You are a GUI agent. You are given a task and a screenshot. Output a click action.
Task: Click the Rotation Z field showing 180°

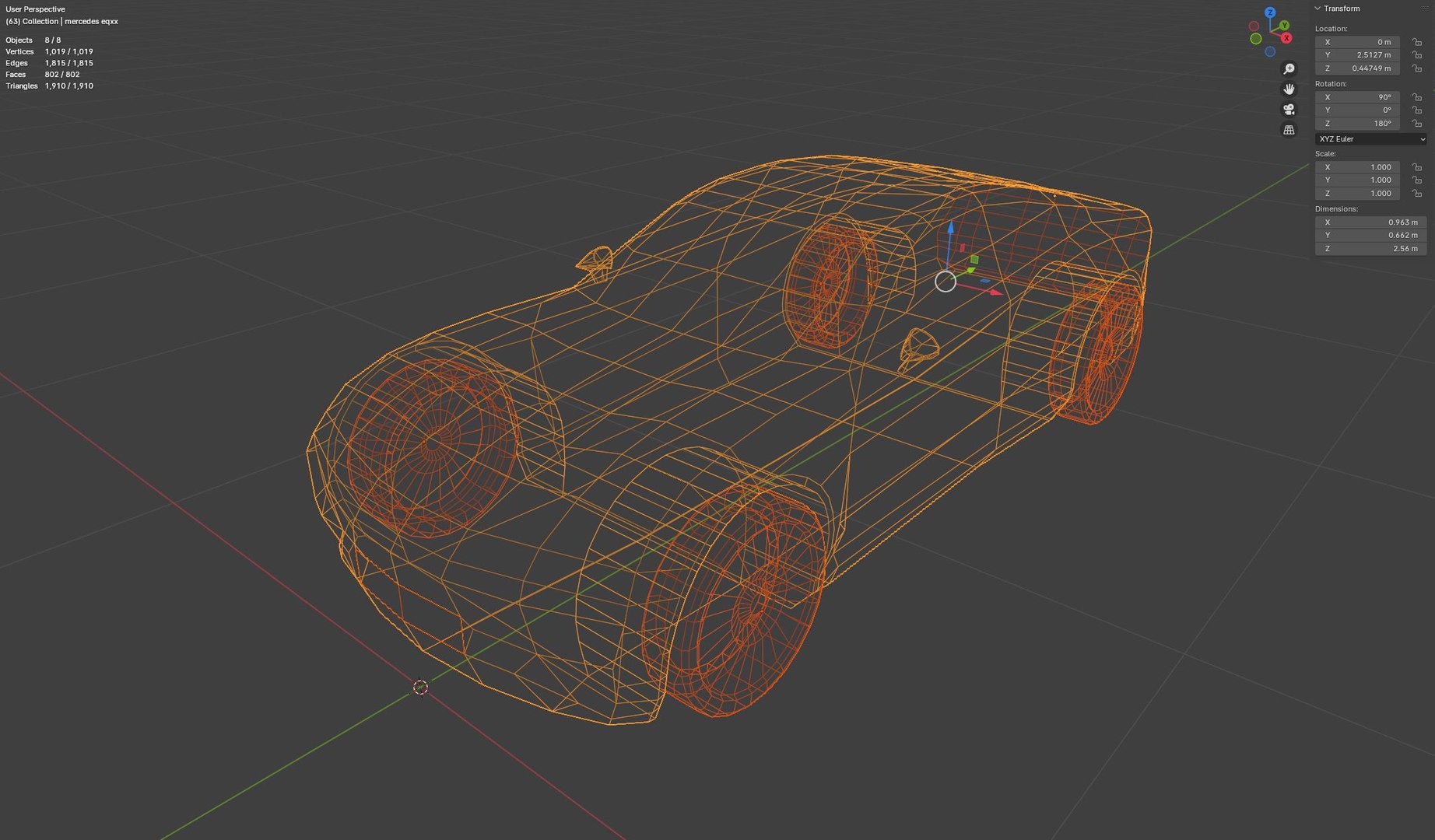coord(1357,124)
